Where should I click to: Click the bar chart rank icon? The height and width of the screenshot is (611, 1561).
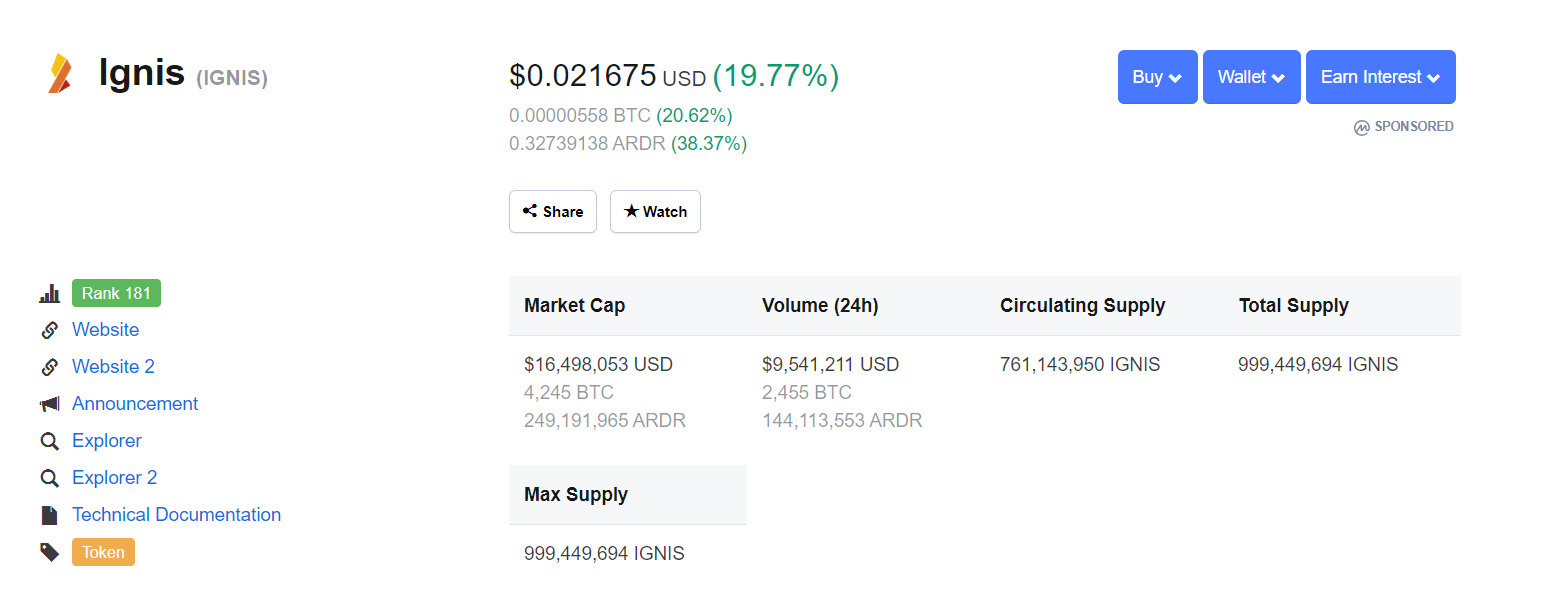point(49,294)
